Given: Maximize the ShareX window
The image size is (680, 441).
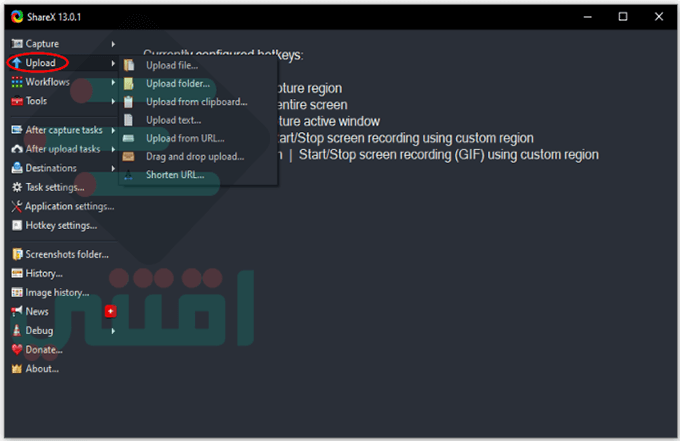Looking at the screenshot, I should [x=623, y=16].
